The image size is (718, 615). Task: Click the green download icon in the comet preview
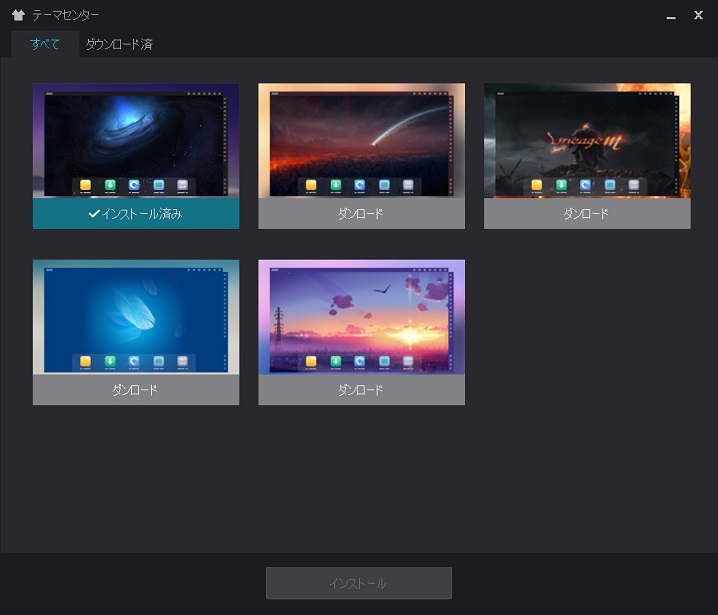[x=336, y=185]
